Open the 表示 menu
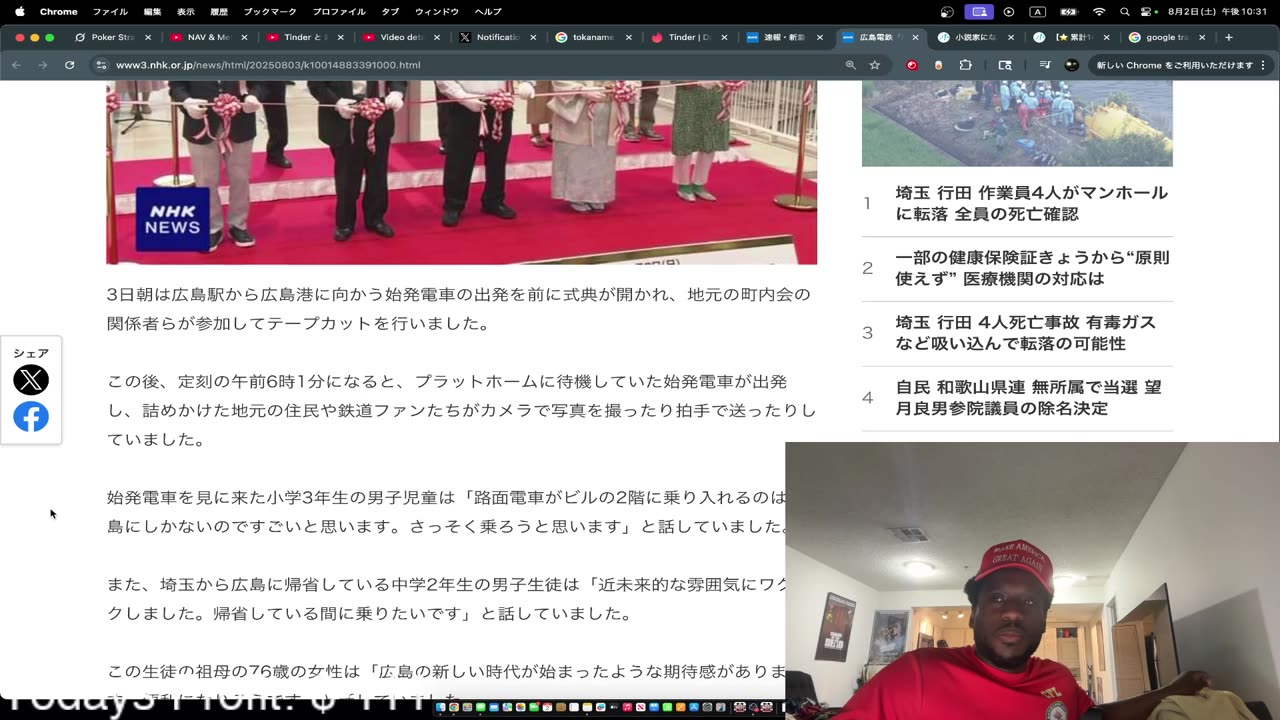Screen dimensions: 1280x720 pyautogui.click(x=186, y=12)
